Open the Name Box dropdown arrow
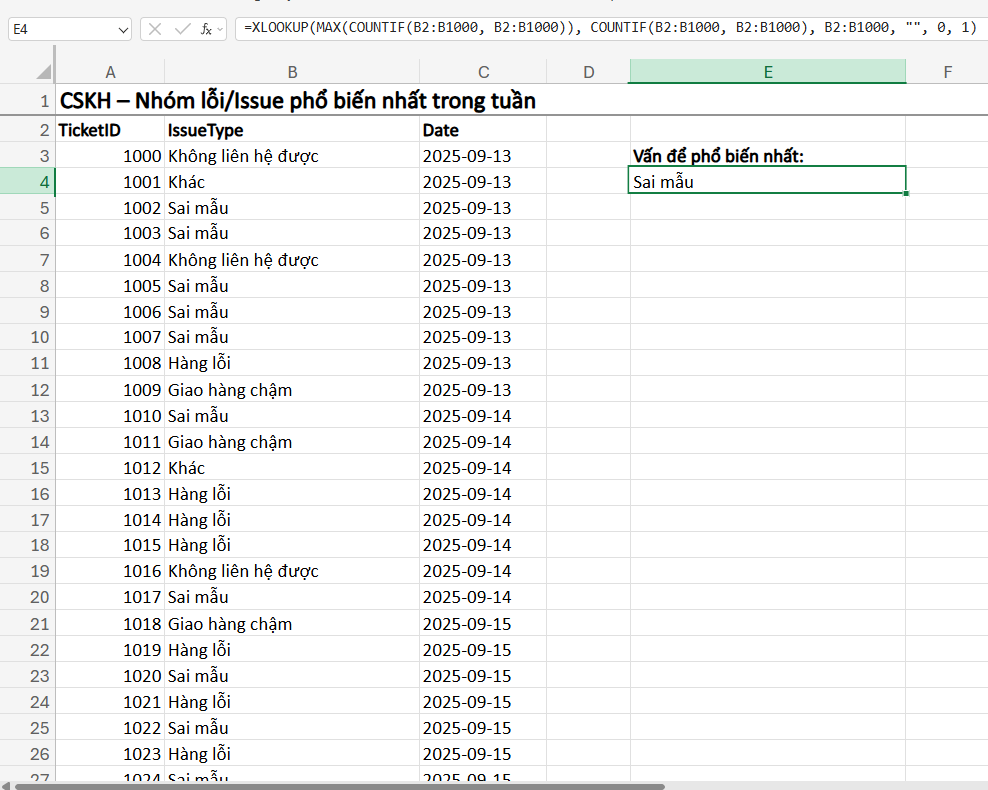 click(122, 28)
